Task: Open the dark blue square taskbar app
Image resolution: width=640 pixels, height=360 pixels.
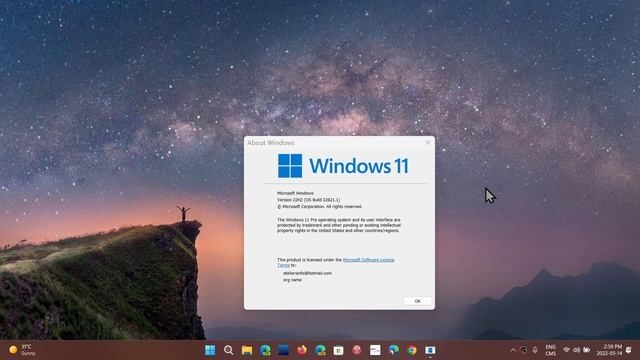Action: click(x=284, y=350)
